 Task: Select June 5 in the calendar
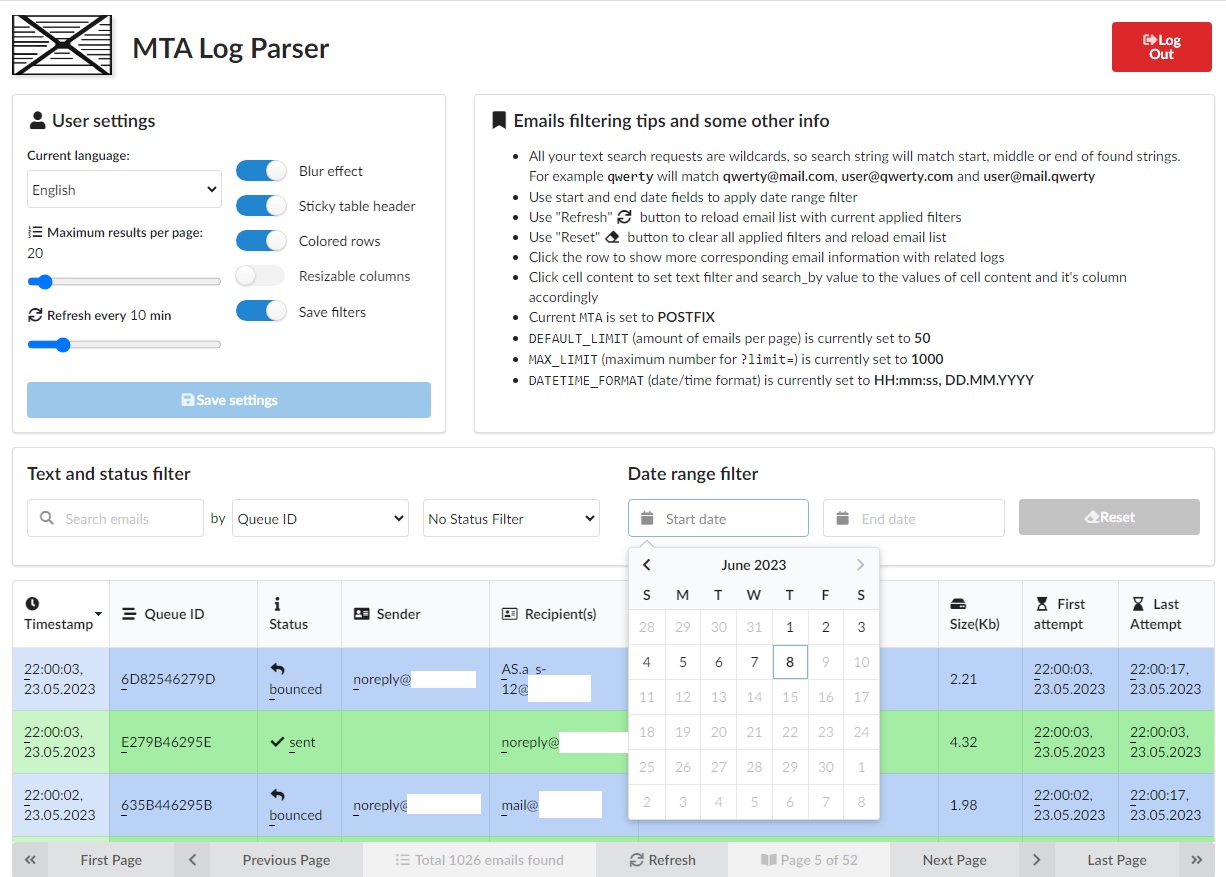tap(683, 662)
